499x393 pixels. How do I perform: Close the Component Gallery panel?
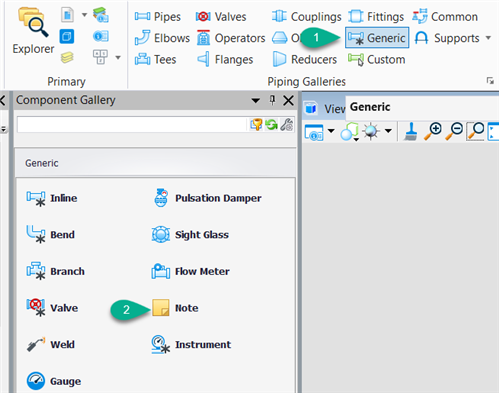pos(288,100)
